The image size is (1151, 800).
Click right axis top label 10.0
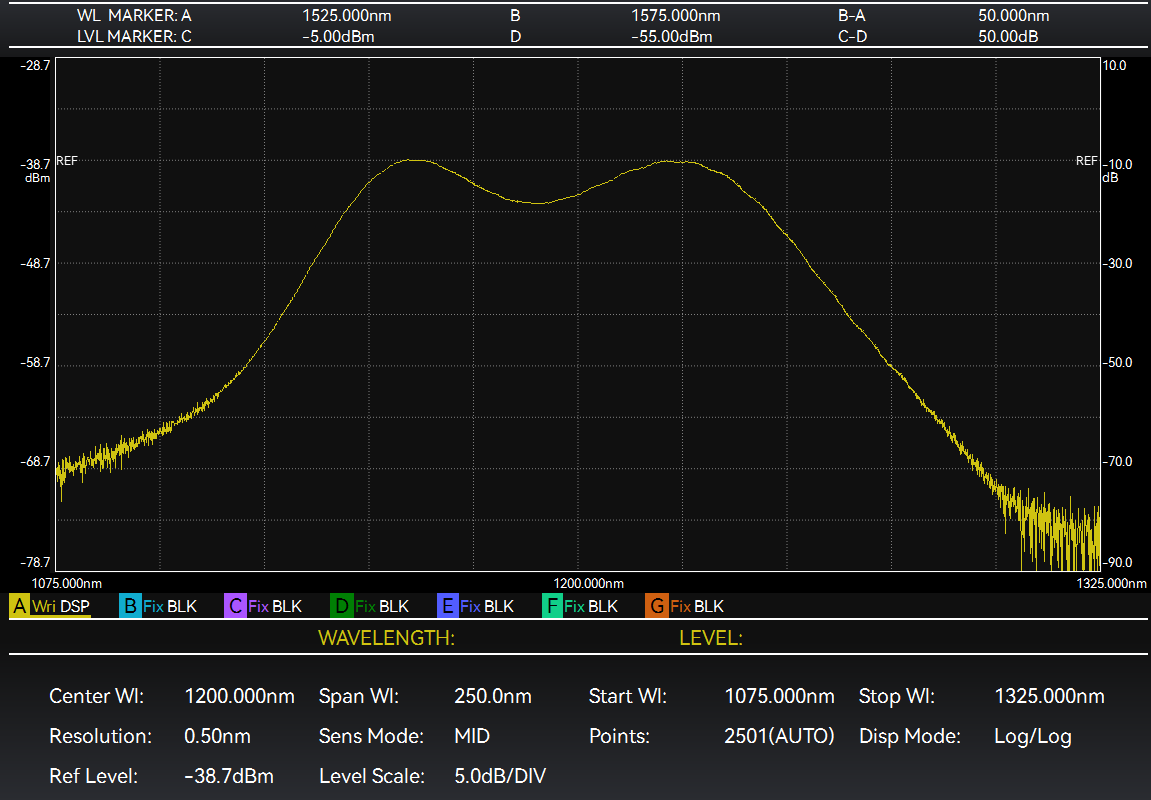(1114, 65)
